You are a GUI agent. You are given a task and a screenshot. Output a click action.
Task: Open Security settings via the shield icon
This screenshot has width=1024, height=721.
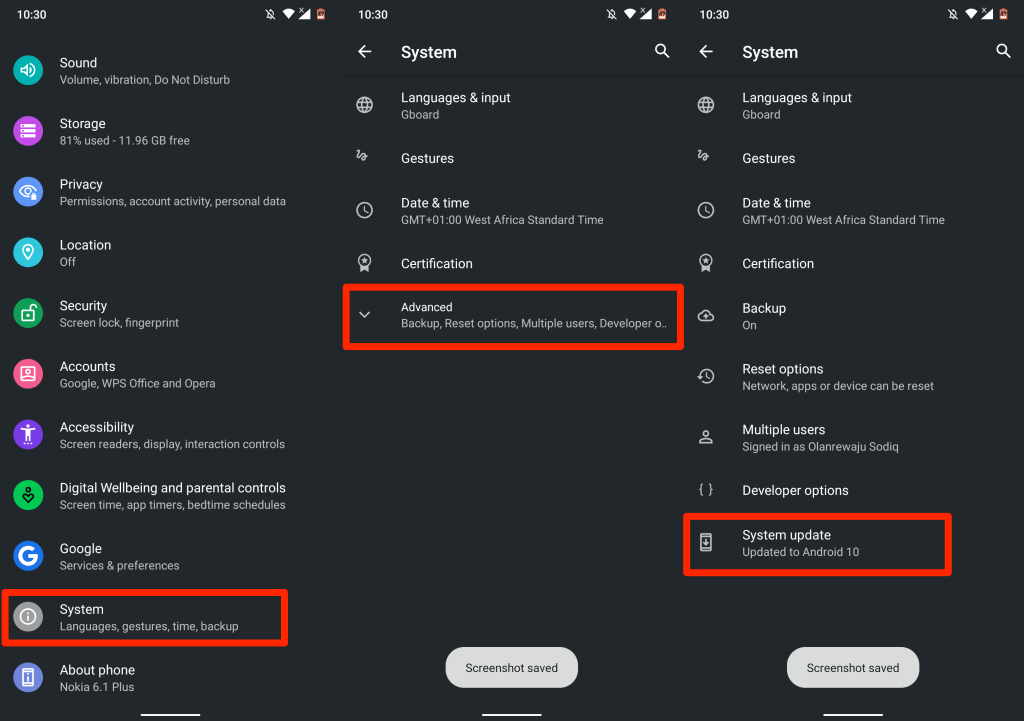(x=28, y=313)
